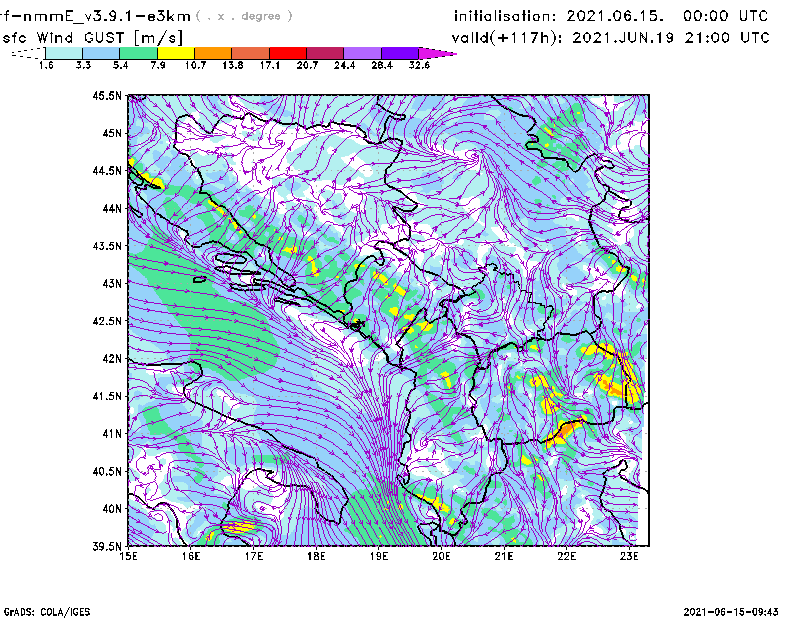800x618 pixels.
Task: Click the light cyan 1.6–3.3 legend swatch
Action: (x=64, y=53)
